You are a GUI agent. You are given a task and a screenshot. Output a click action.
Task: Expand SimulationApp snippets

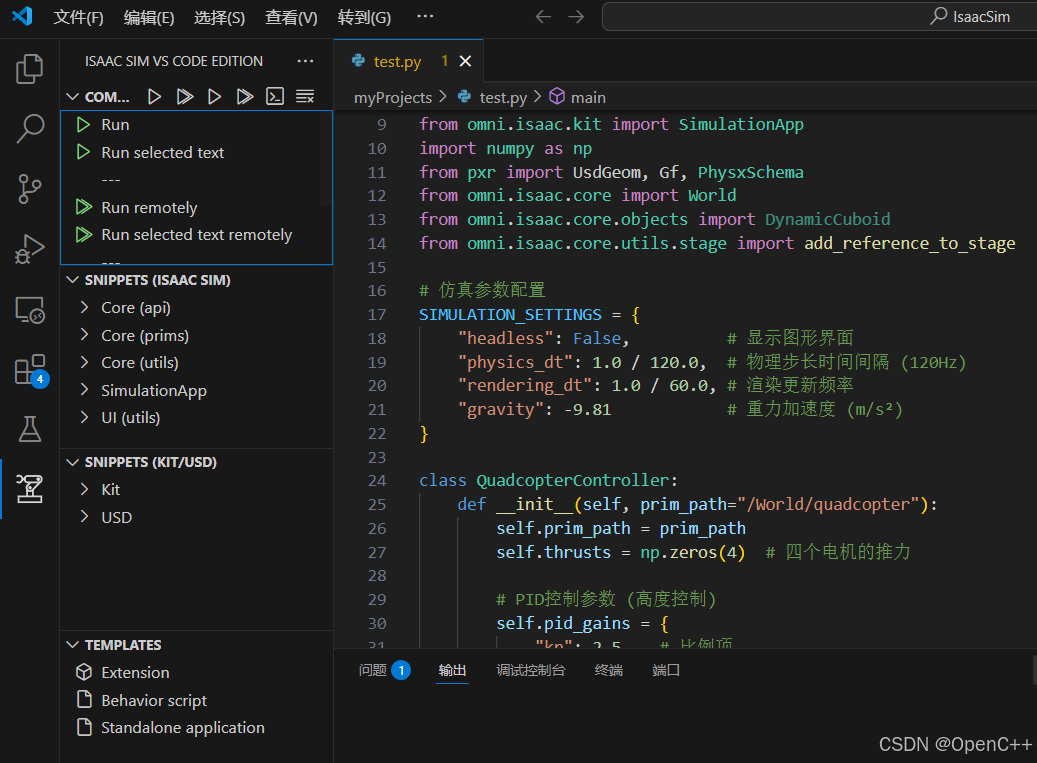[84, 390]
